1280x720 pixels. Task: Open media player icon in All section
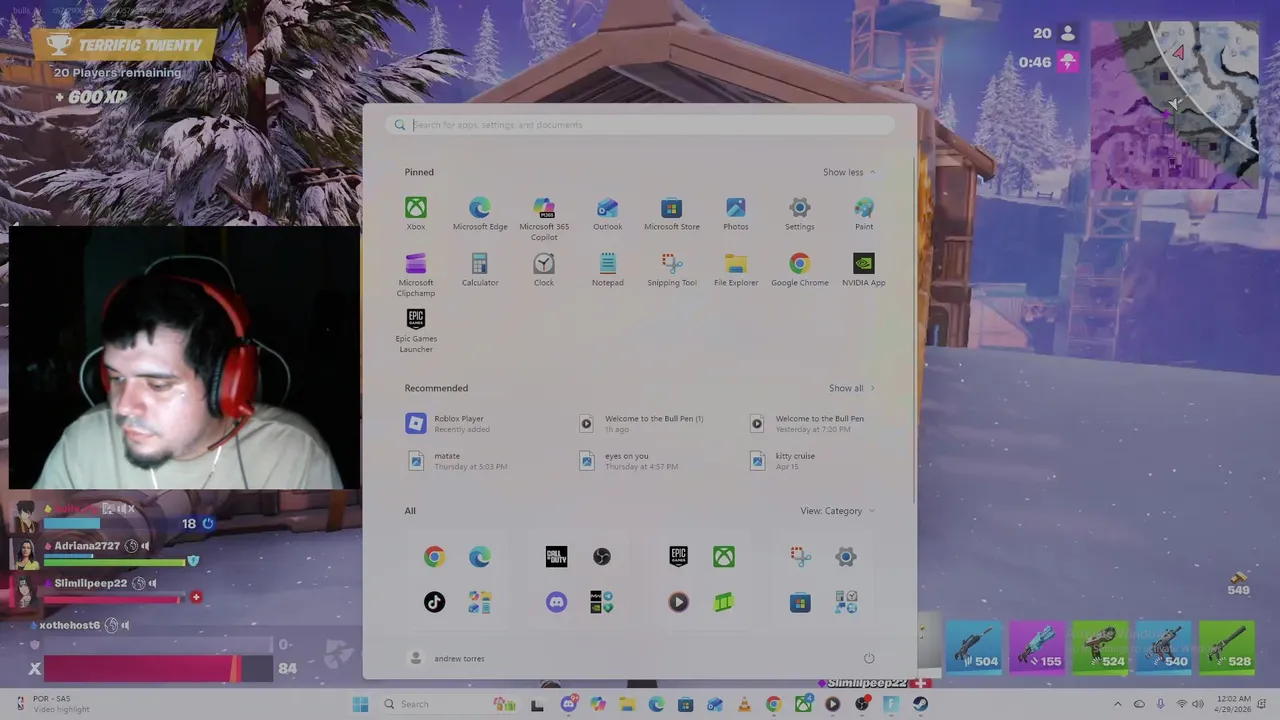coord(678,602)
